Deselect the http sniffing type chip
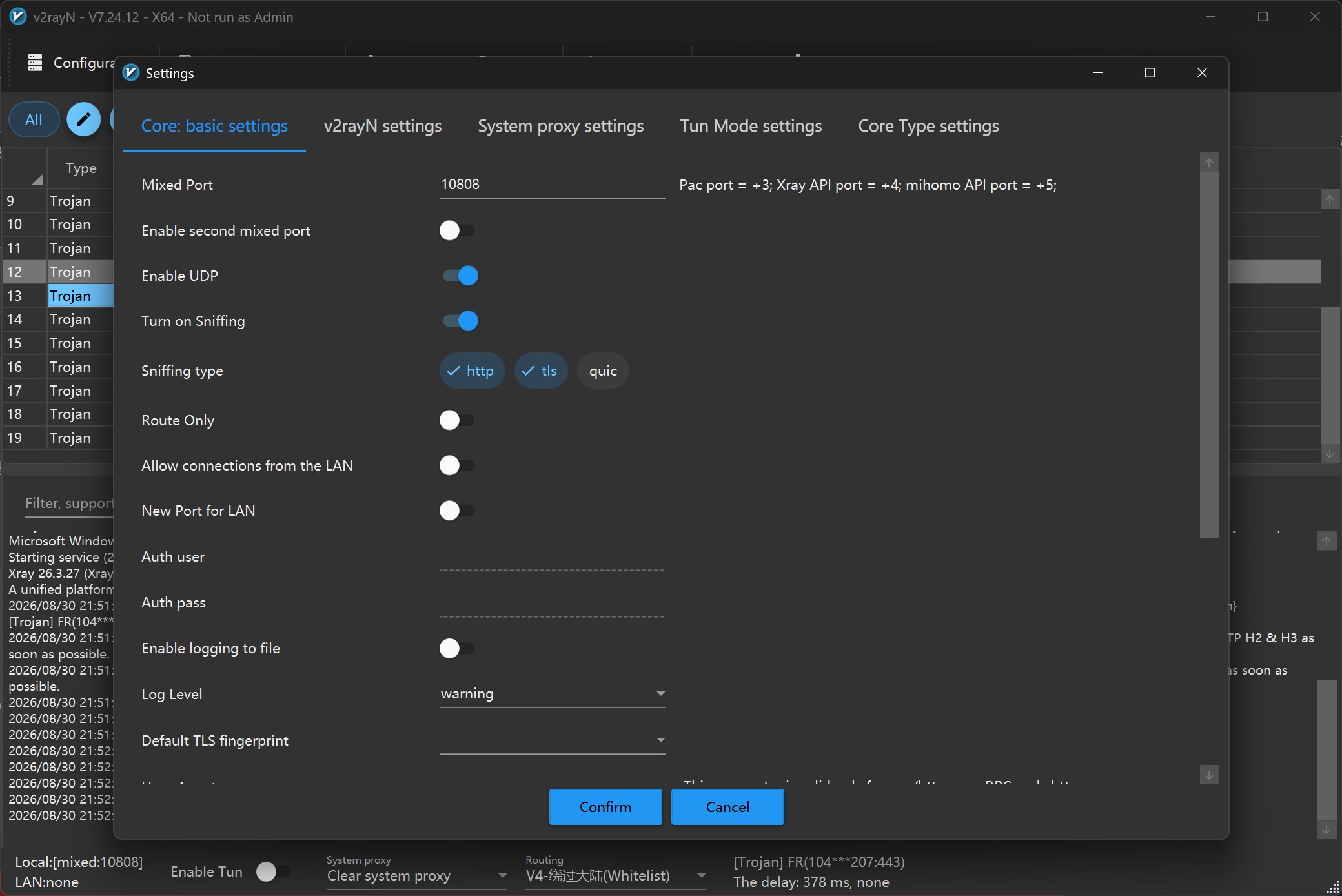The height and width of the screenshot is (896, 1342). (x=472, y=371)
